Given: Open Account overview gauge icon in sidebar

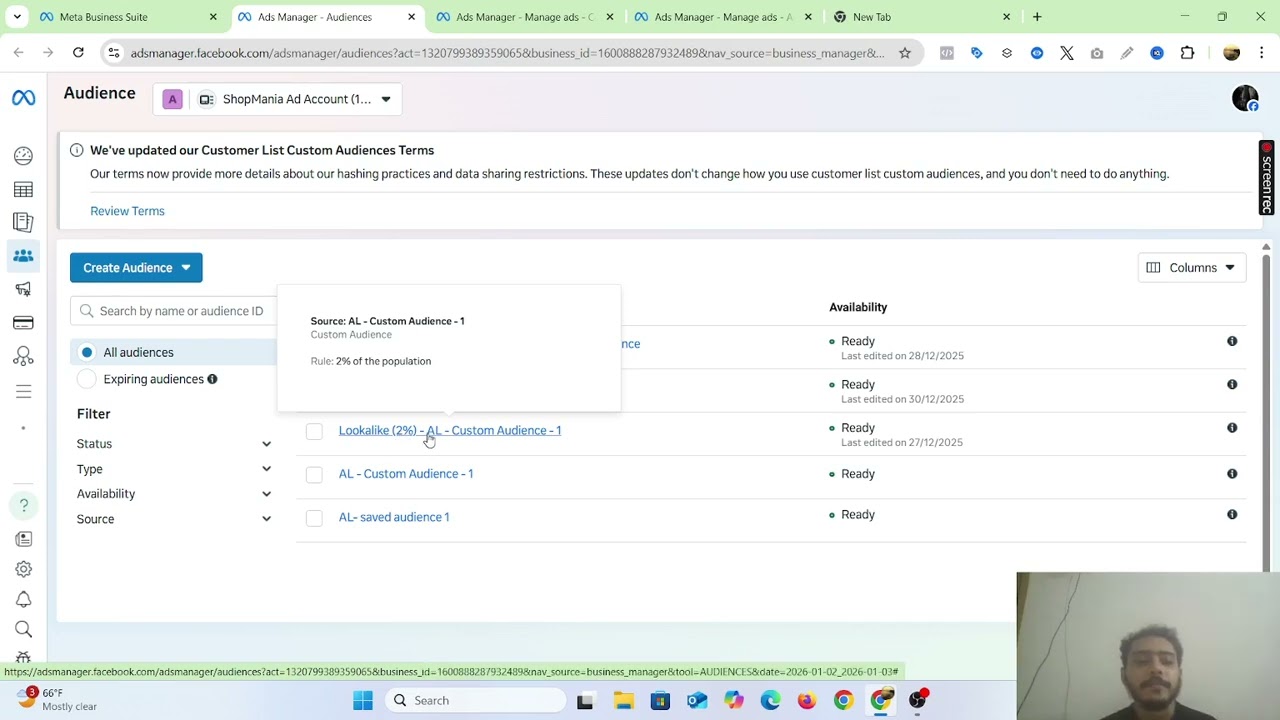Looking at the screenshot, I should pyautogui.click(x=23, y=156).
